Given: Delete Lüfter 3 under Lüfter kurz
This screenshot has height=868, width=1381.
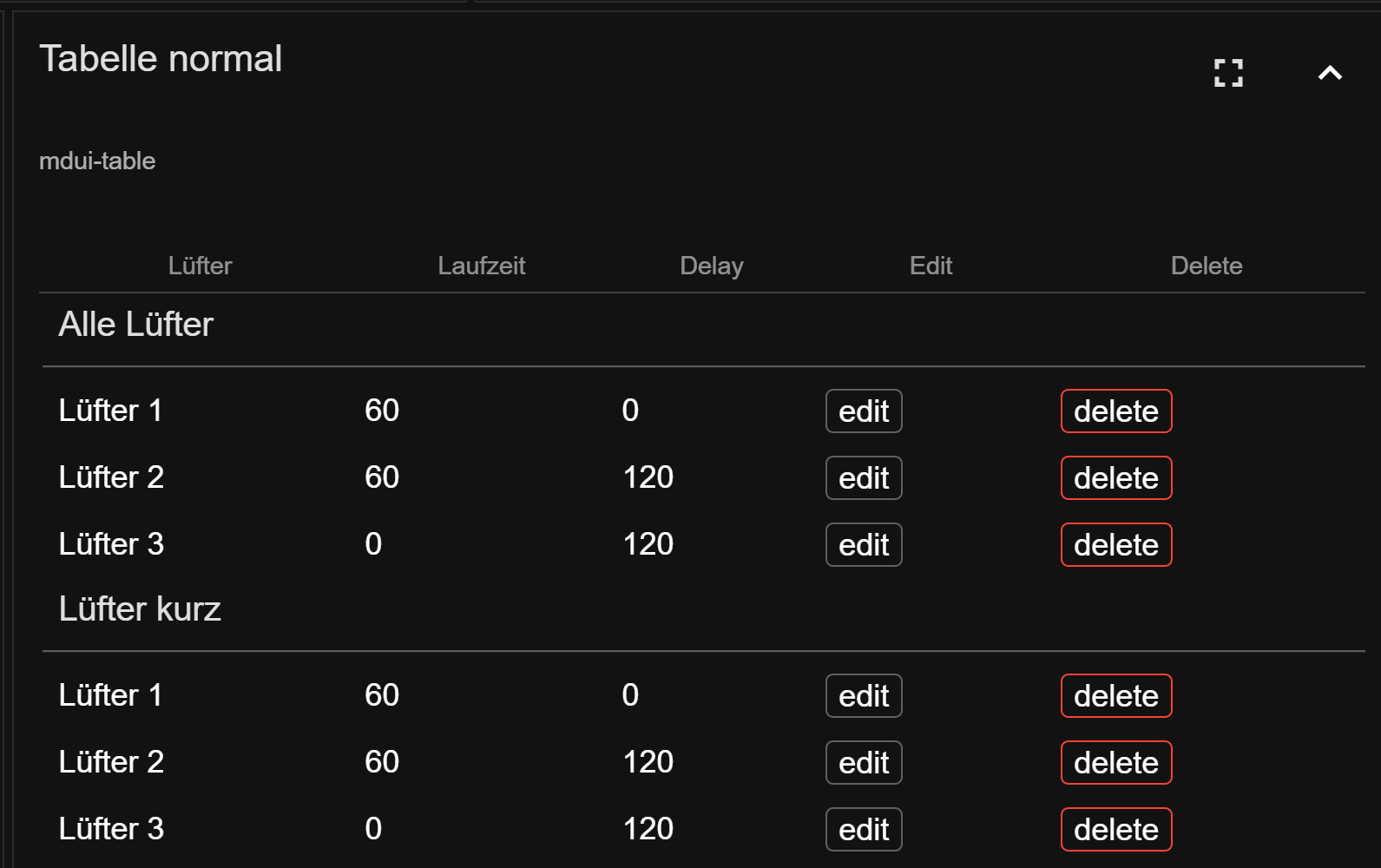Looking at the screenshot, I should 1116,830.
